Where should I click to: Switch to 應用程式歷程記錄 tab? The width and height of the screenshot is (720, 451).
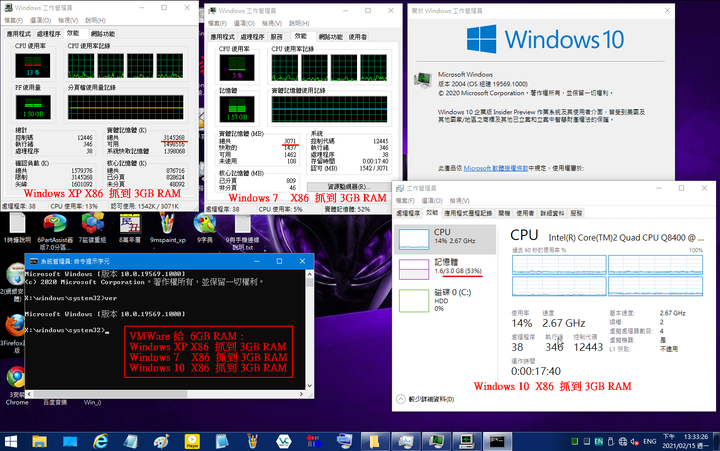(468, 213)
